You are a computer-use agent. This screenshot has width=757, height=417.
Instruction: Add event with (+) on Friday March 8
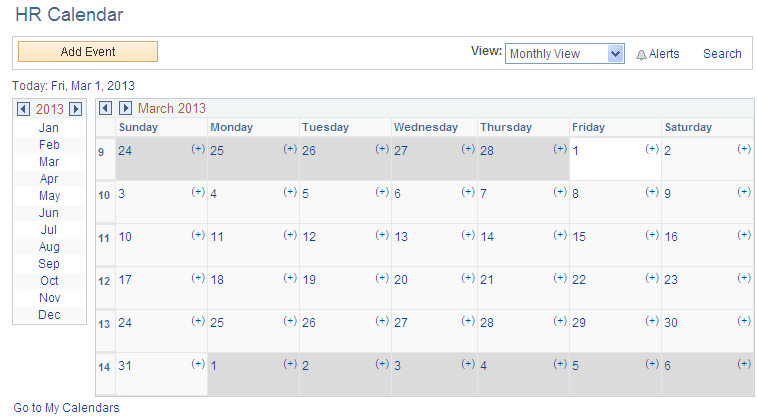coord(652,192)
